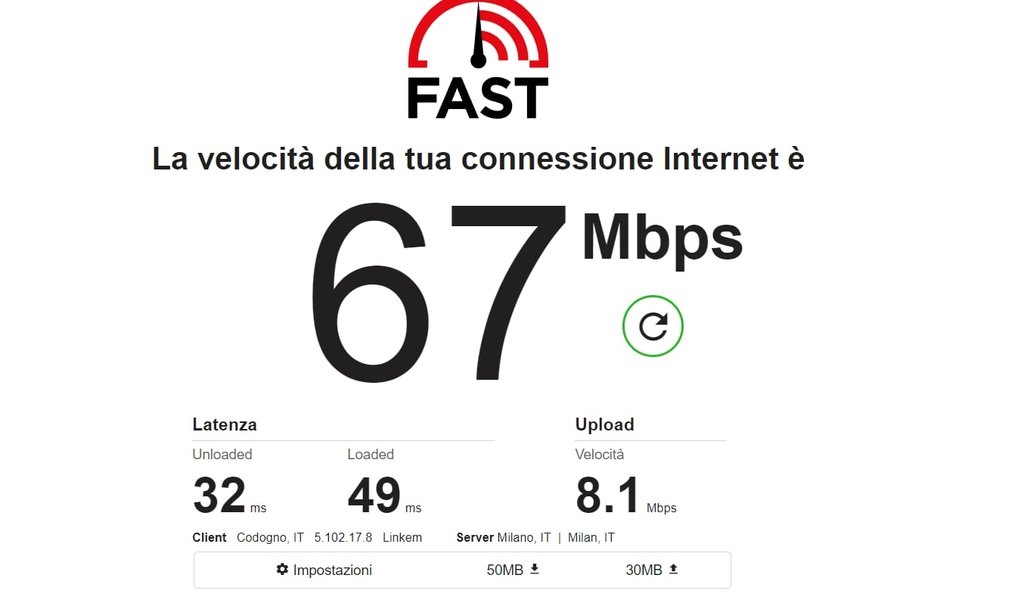Click the download arrow next to 50MB
The image size is (1024, 603).
click(x=534, y=569)
